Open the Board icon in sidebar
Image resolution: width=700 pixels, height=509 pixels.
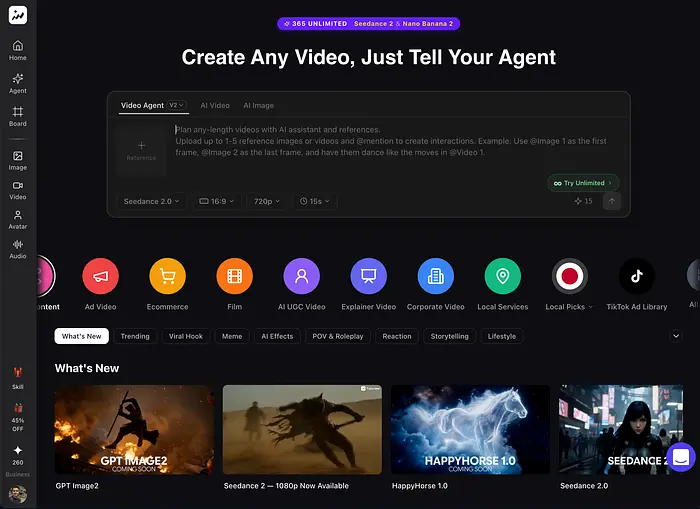point(18,115)
